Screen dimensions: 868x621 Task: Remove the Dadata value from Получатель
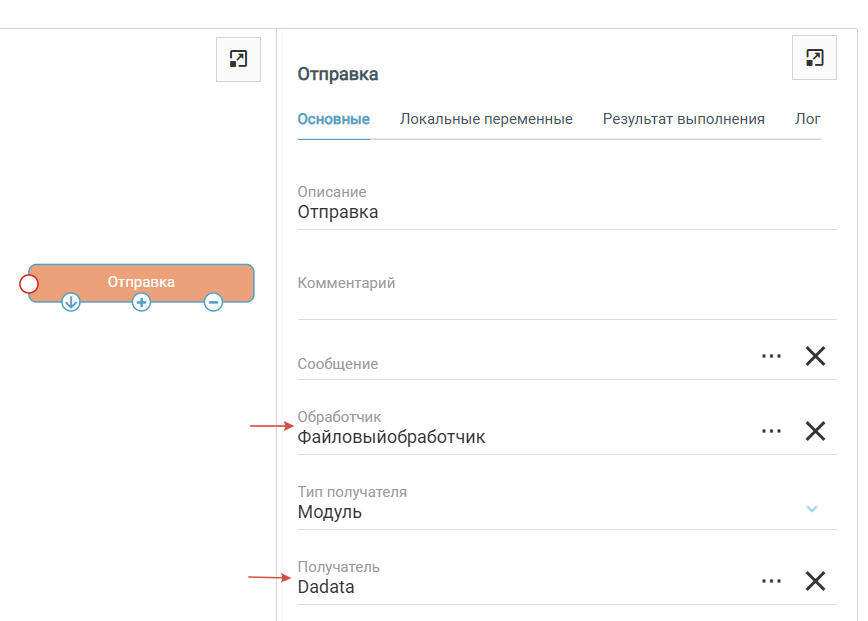coord(815,581)
